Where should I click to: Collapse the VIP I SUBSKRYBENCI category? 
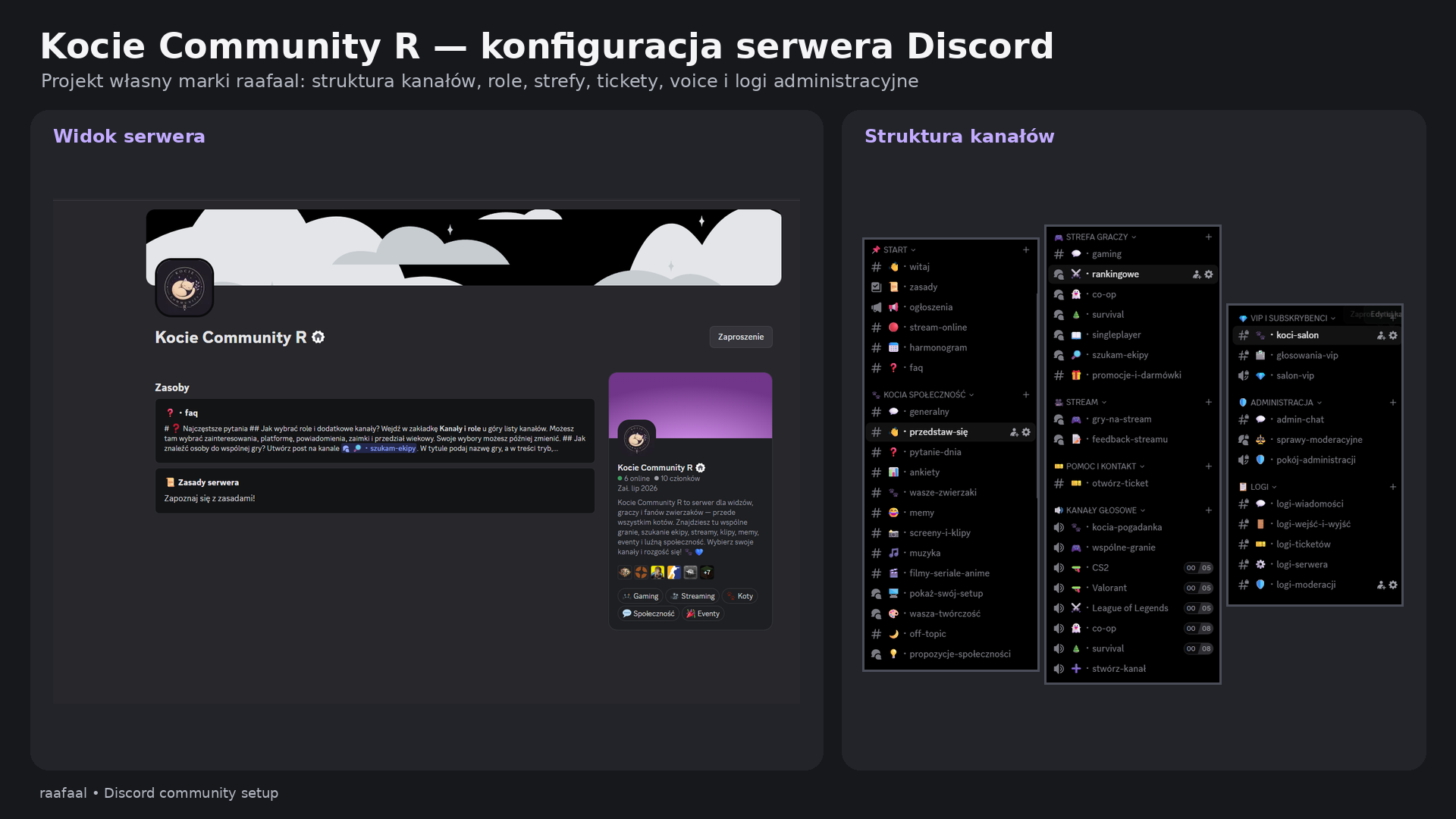tap(1287, 318)
